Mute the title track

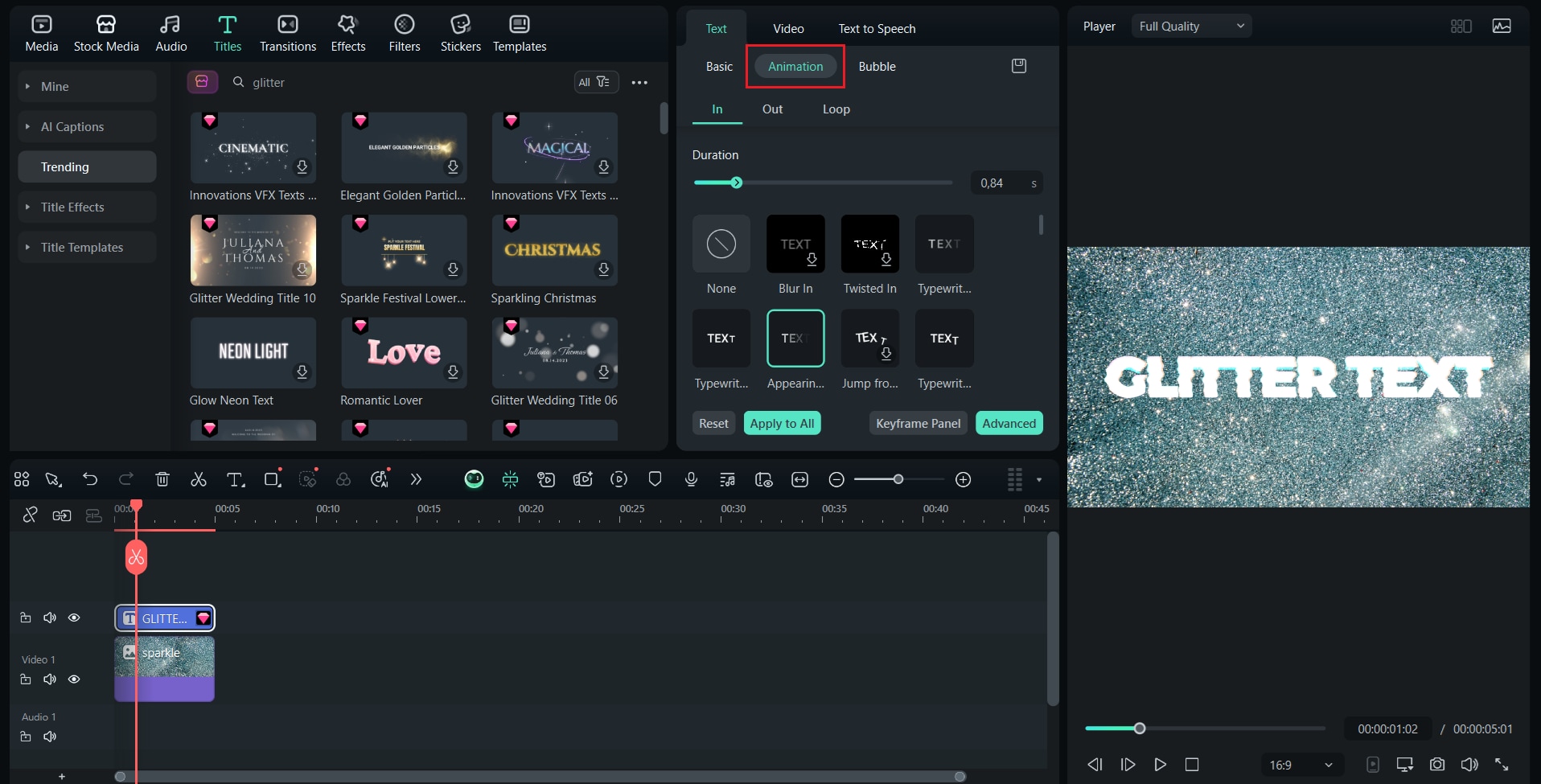coord(50,618)
